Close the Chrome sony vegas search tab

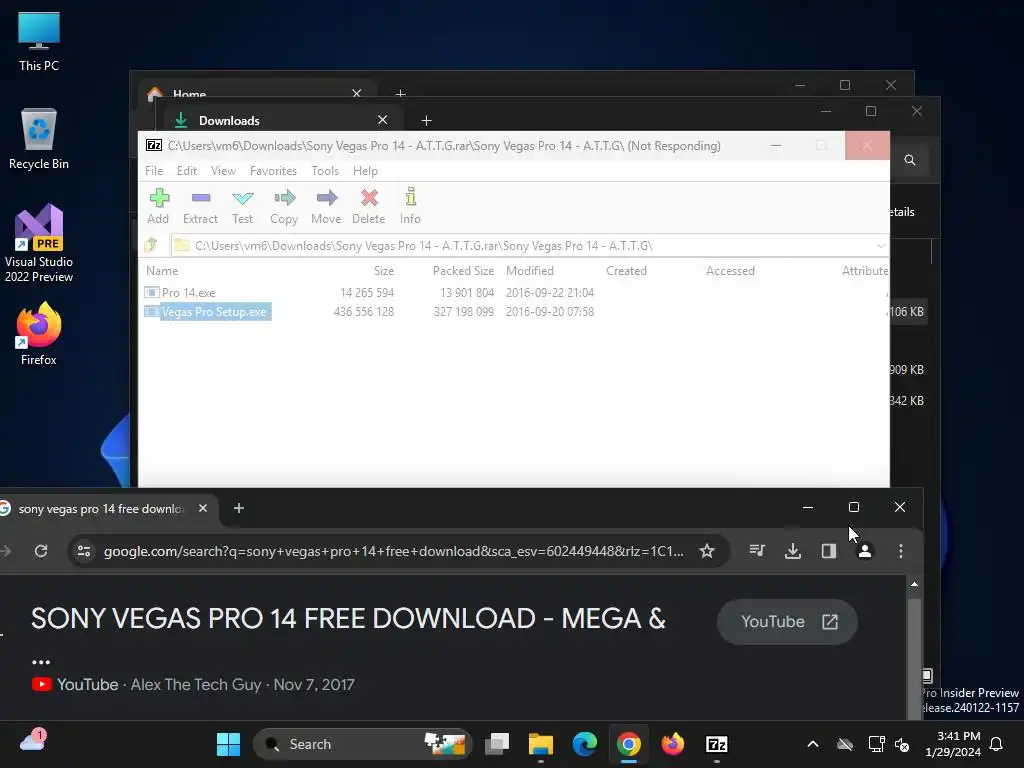(203, 508)
